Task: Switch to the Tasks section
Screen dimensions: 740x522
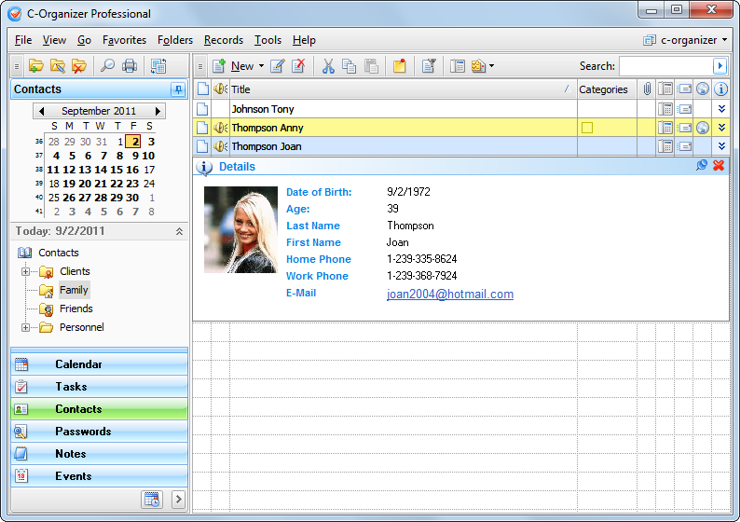Action: pos(99,387)
